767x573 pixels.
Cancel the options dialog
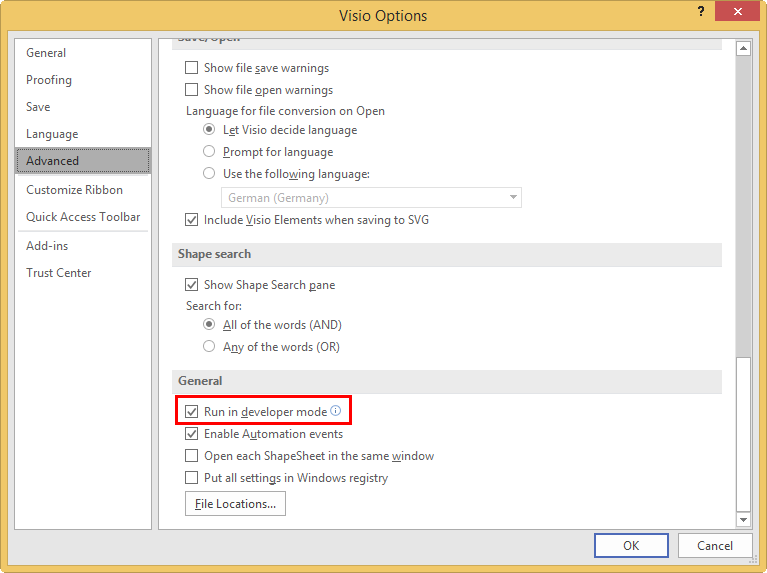pyautogui.click(x=715, y=546)
